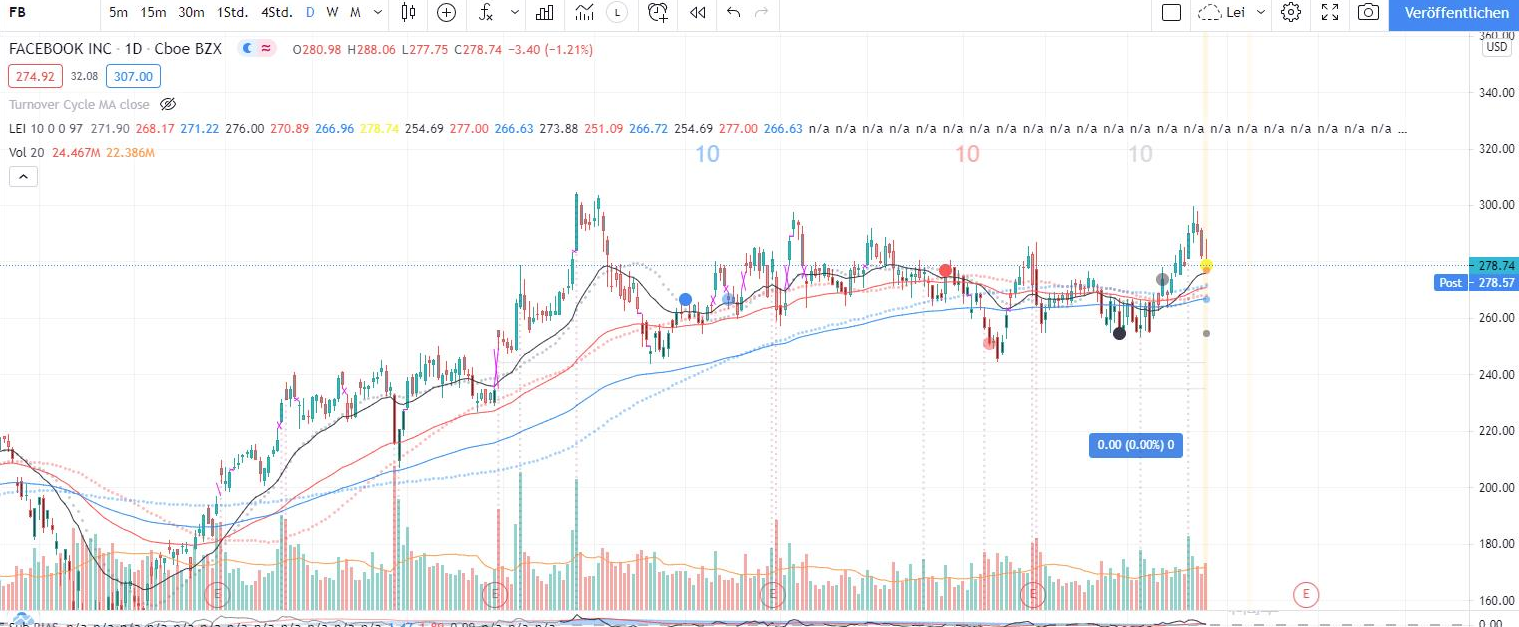
Task: Click the low value L277.75
Action: [425, 49]
